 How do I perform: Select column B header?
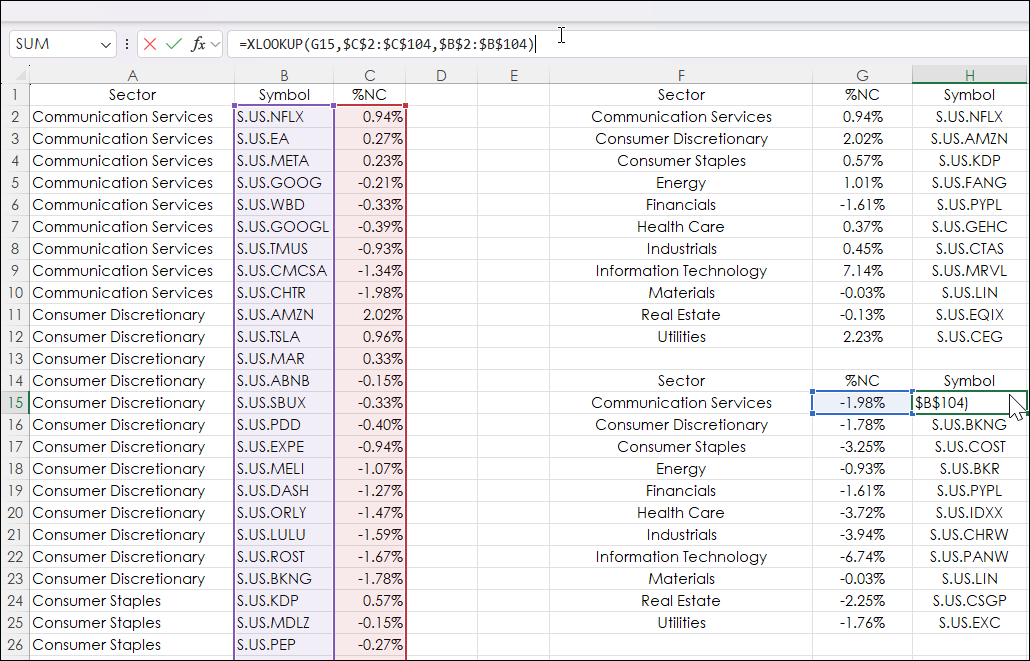[284, 75]
